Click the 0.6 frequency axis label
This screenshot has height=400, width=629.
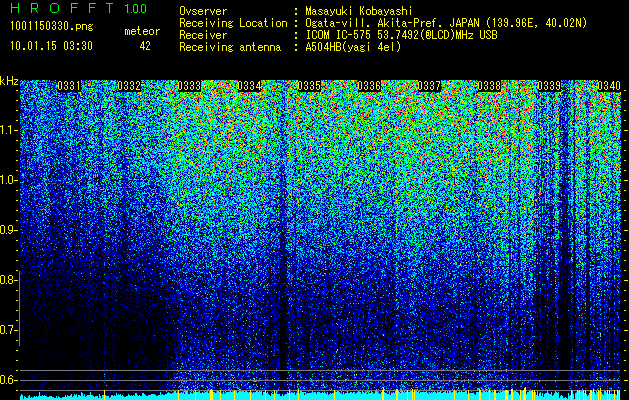[8, 380]
